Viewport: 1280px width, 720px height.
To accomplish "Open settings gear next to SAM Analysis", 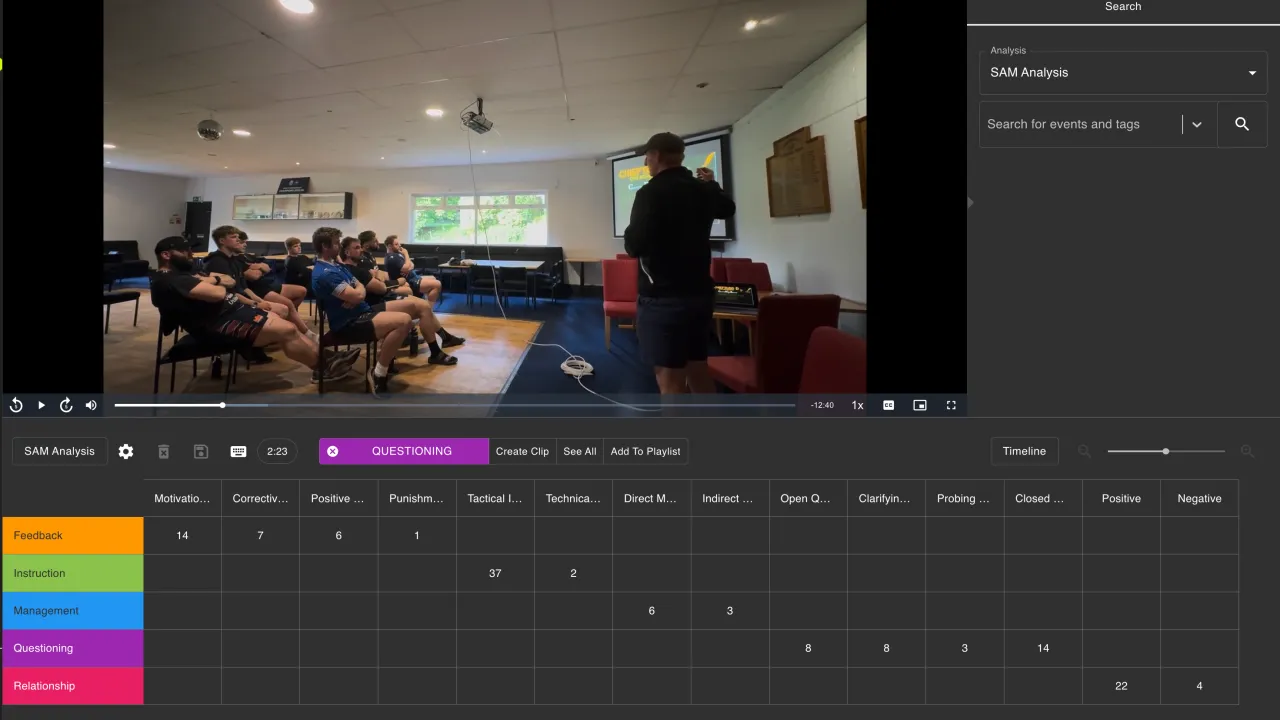I will click(x=126, y=451).
